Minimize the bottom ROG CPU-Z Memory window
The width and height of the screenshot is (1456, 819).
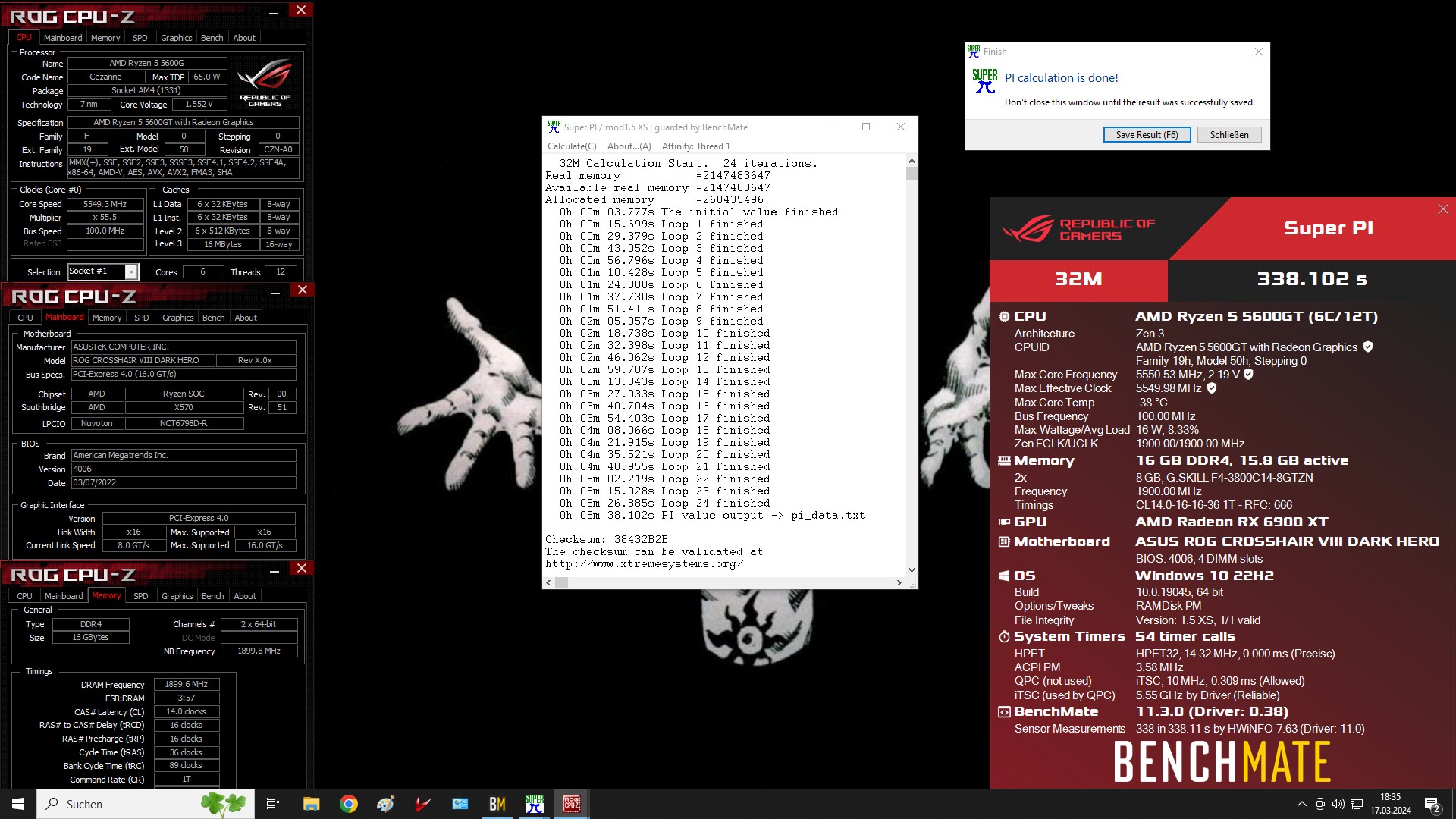pyautogui.click(x=275, y=570)
